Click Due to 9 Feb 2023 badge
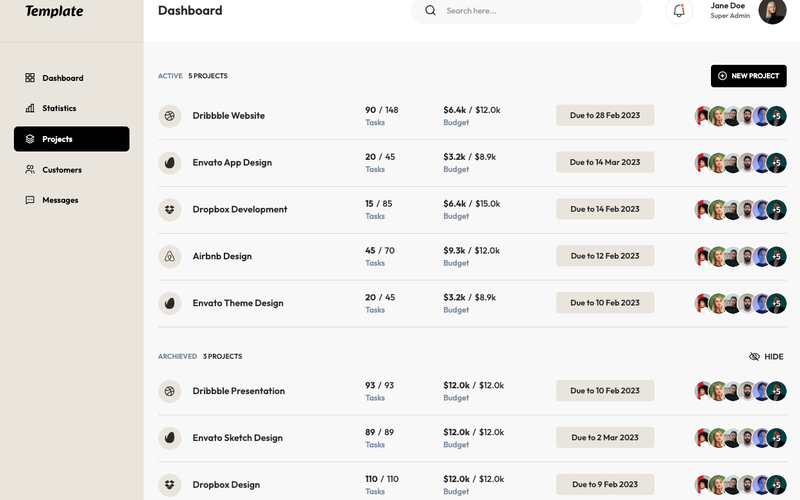 pyautogui.click(x=605, y=485)
